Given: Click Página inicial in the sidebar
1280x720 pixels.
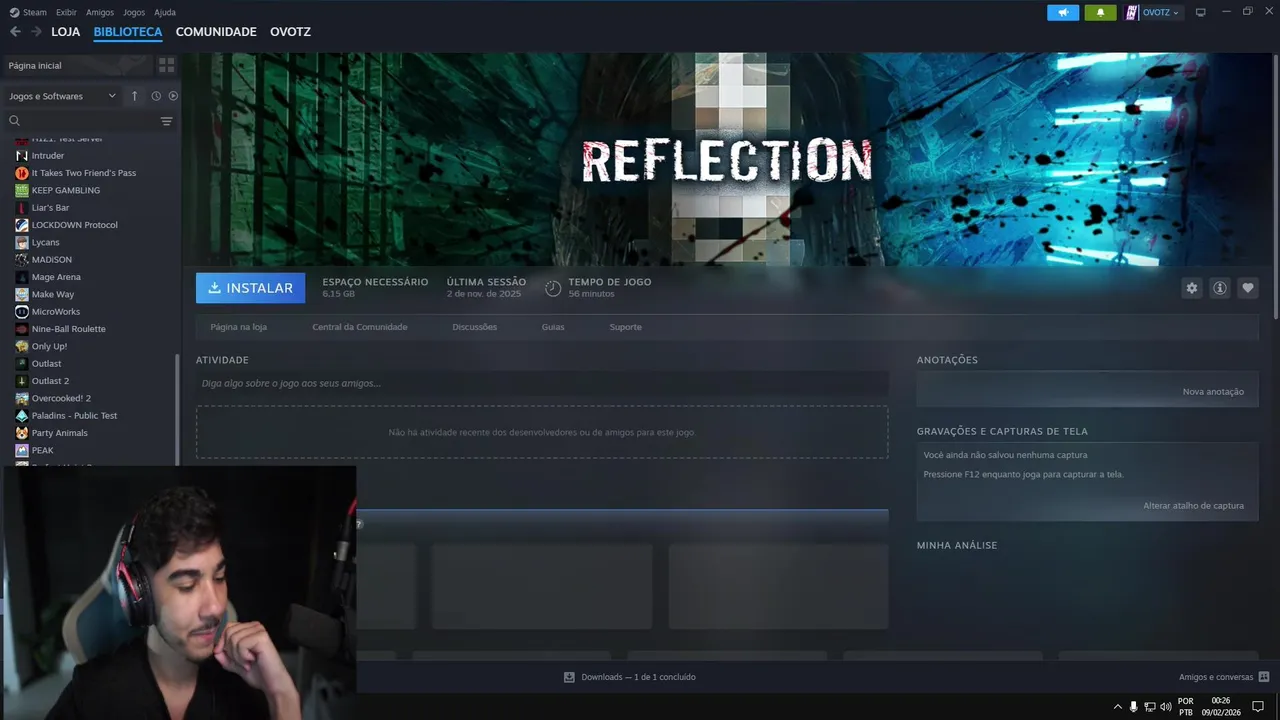Looking at the screenshot, I should [35, 65].
